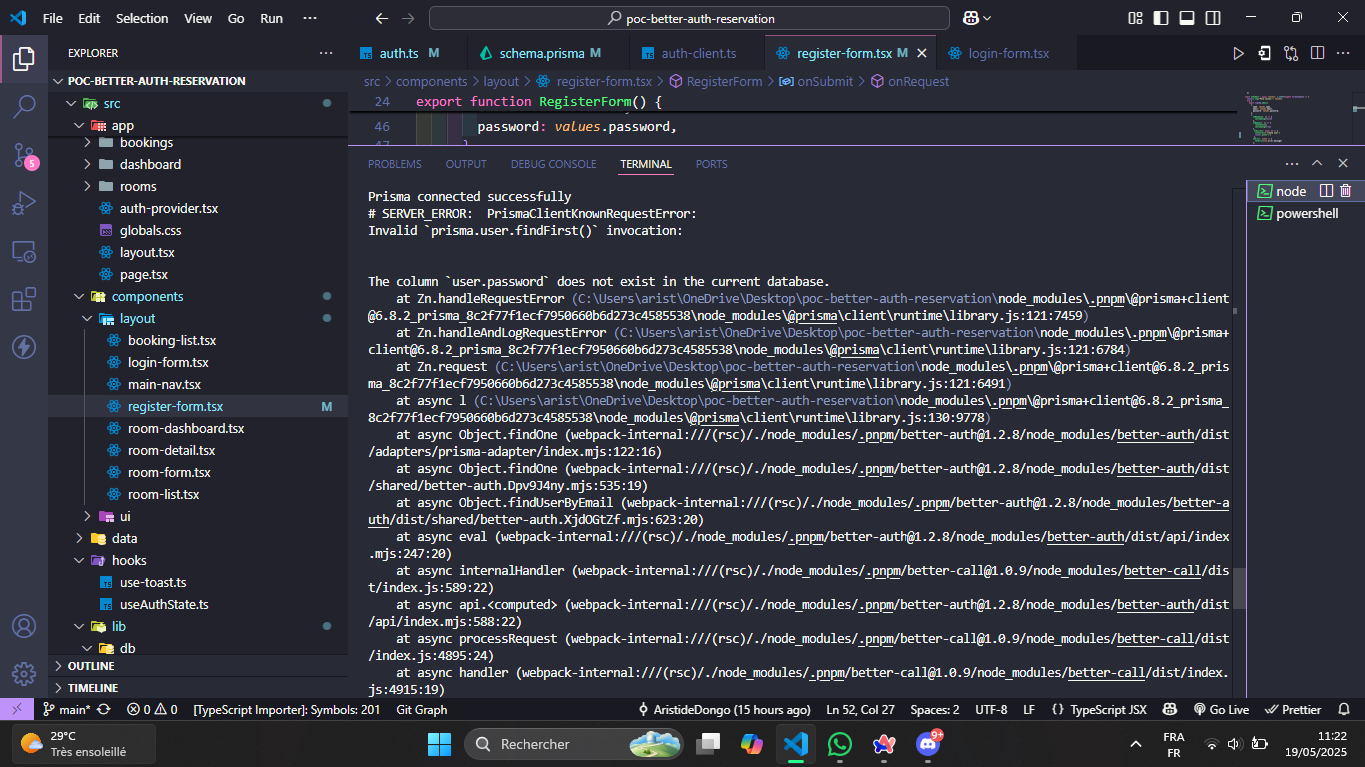
Task: Split the node terminal
Action: pyautogui.click(x=1326, y=191)
